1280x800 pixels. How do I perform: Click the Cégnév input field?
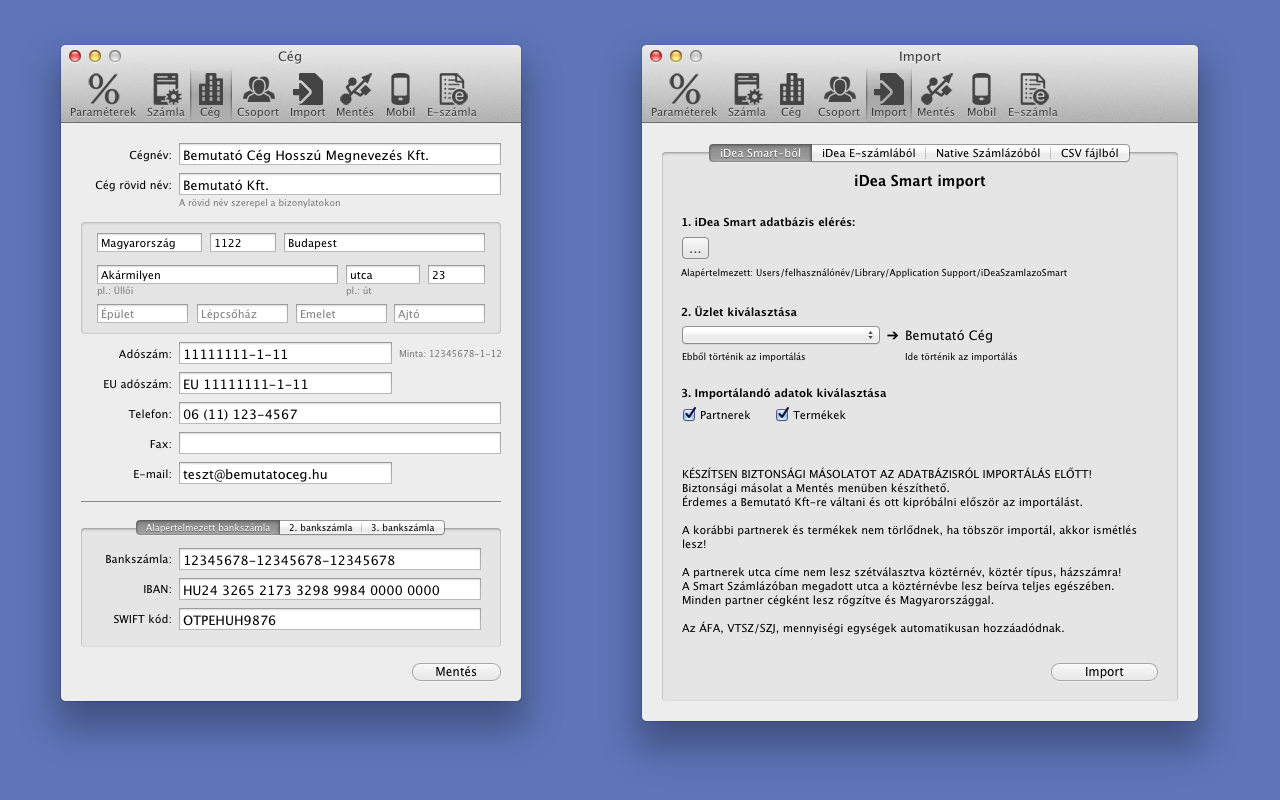[340, 154]
